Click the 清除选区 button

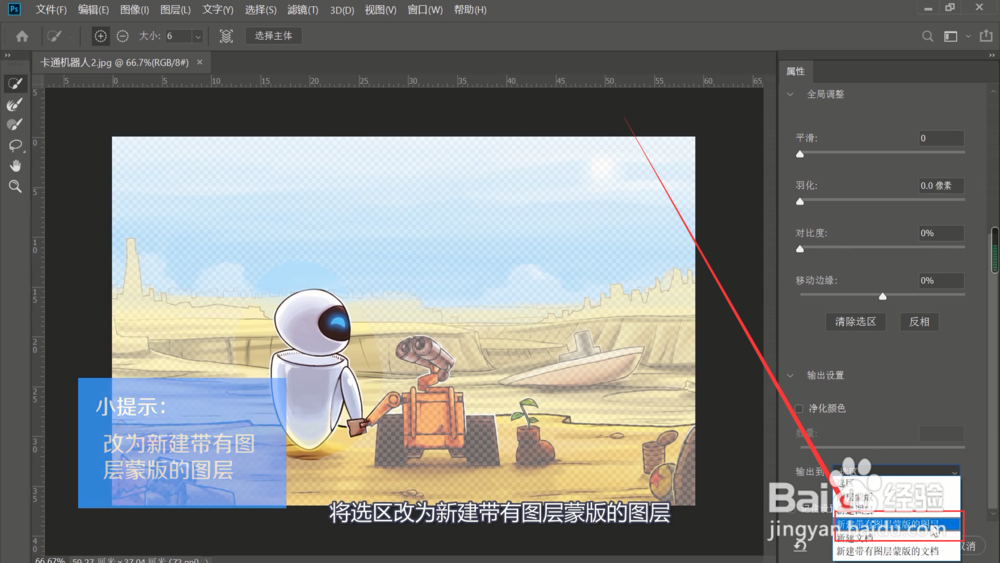[x=855, y=321]
